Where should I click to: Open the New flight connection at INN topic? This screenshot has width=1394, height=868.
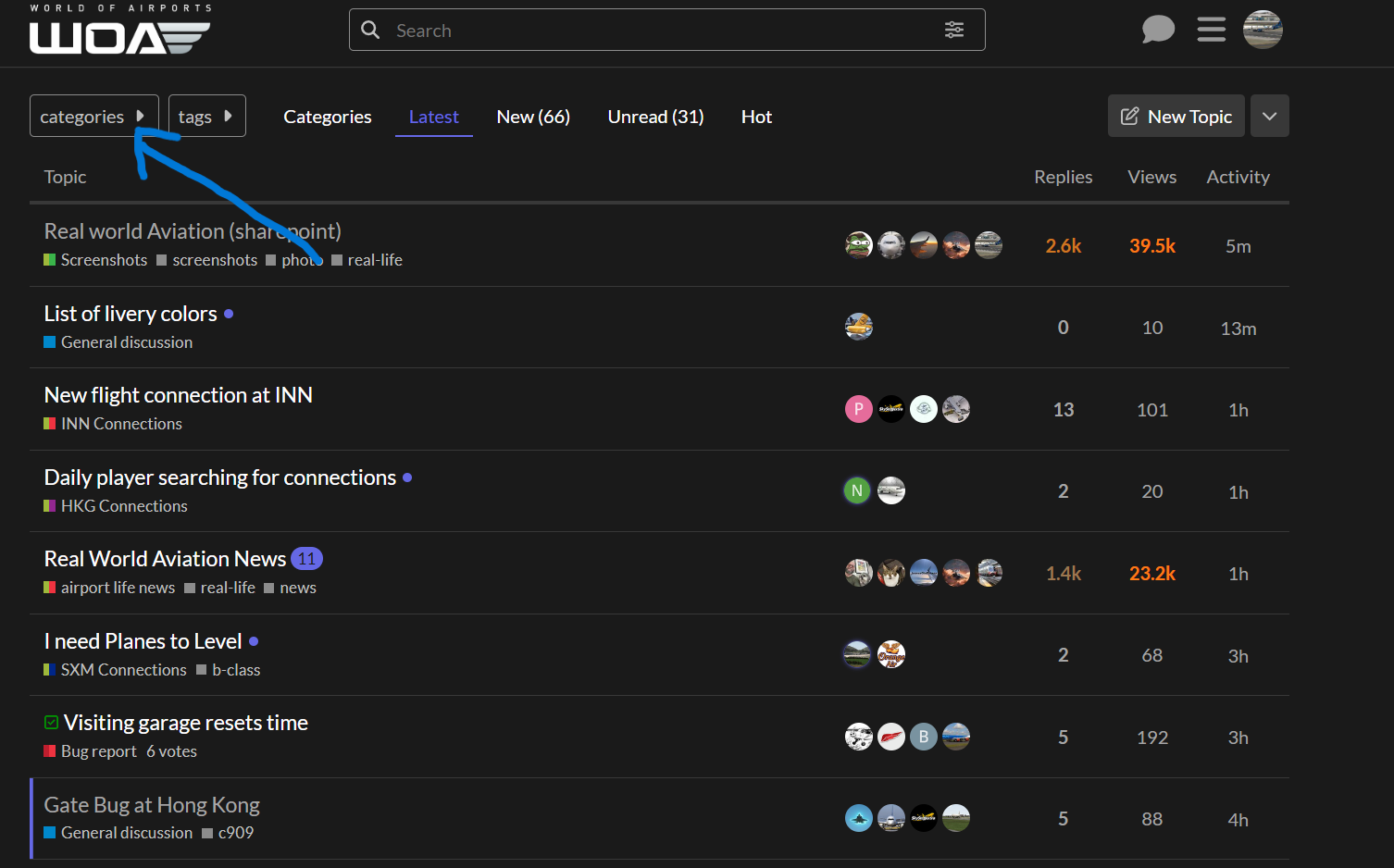point(179,395)
